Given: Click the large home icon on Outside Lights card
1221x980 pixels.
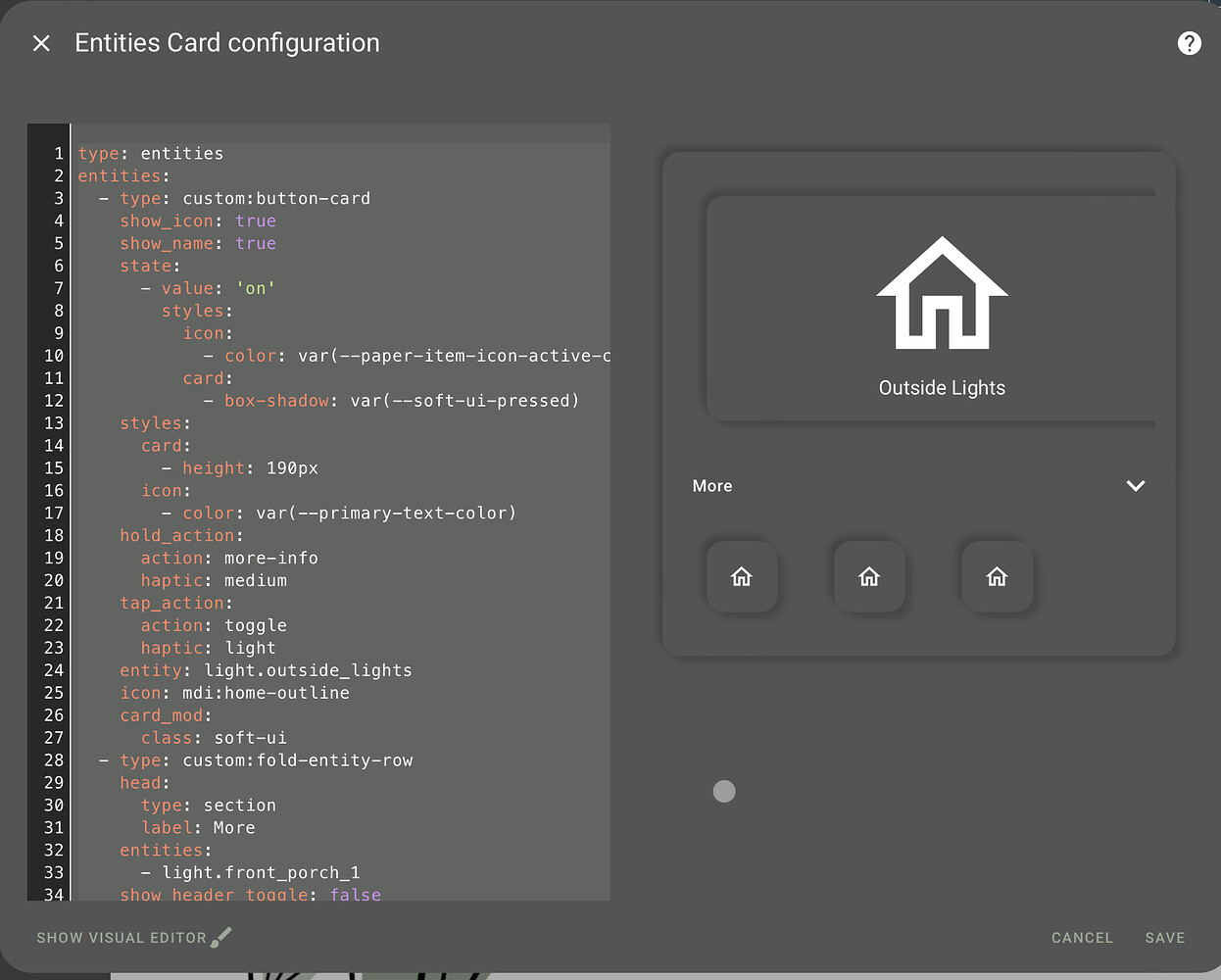Looking at the screenshot, I should point(942,294).
